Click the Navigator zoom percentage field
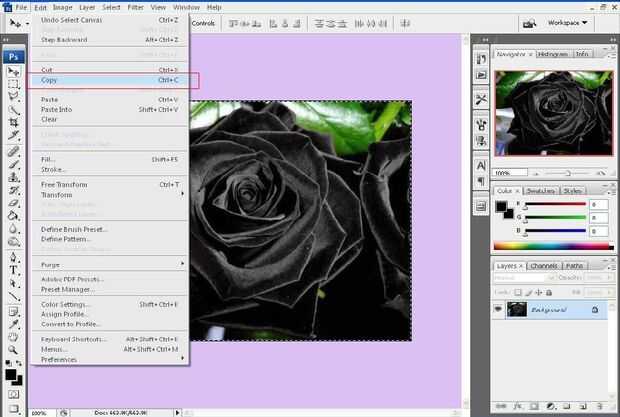This screenshot has width=620, height=417. (x=510, y=173)
